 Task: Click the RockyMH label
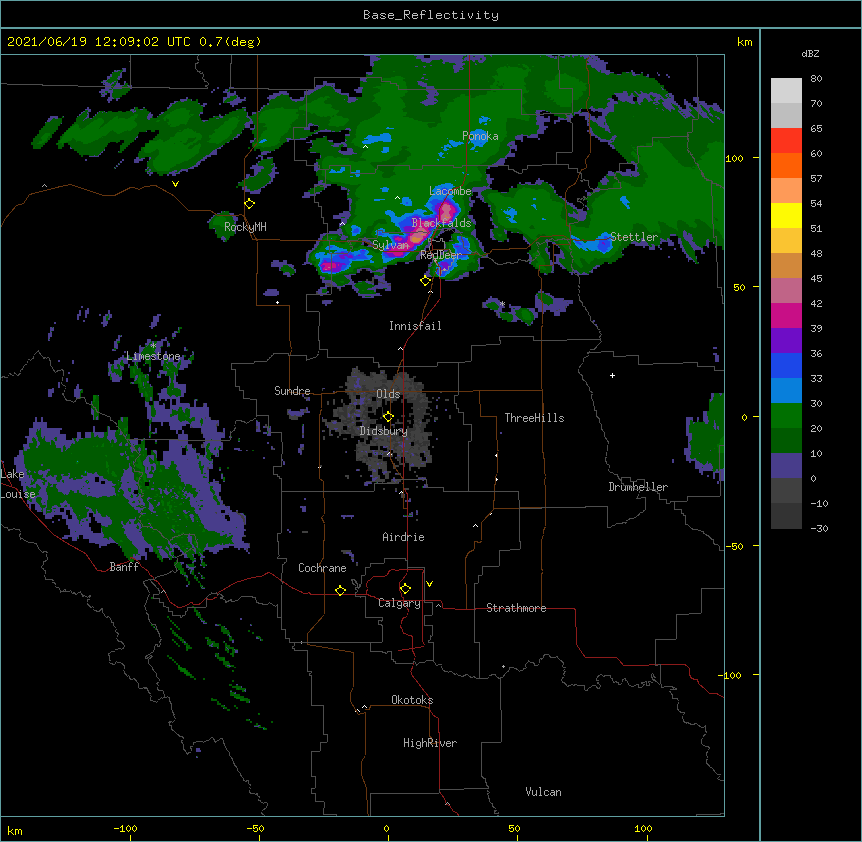tap(245, 227)
